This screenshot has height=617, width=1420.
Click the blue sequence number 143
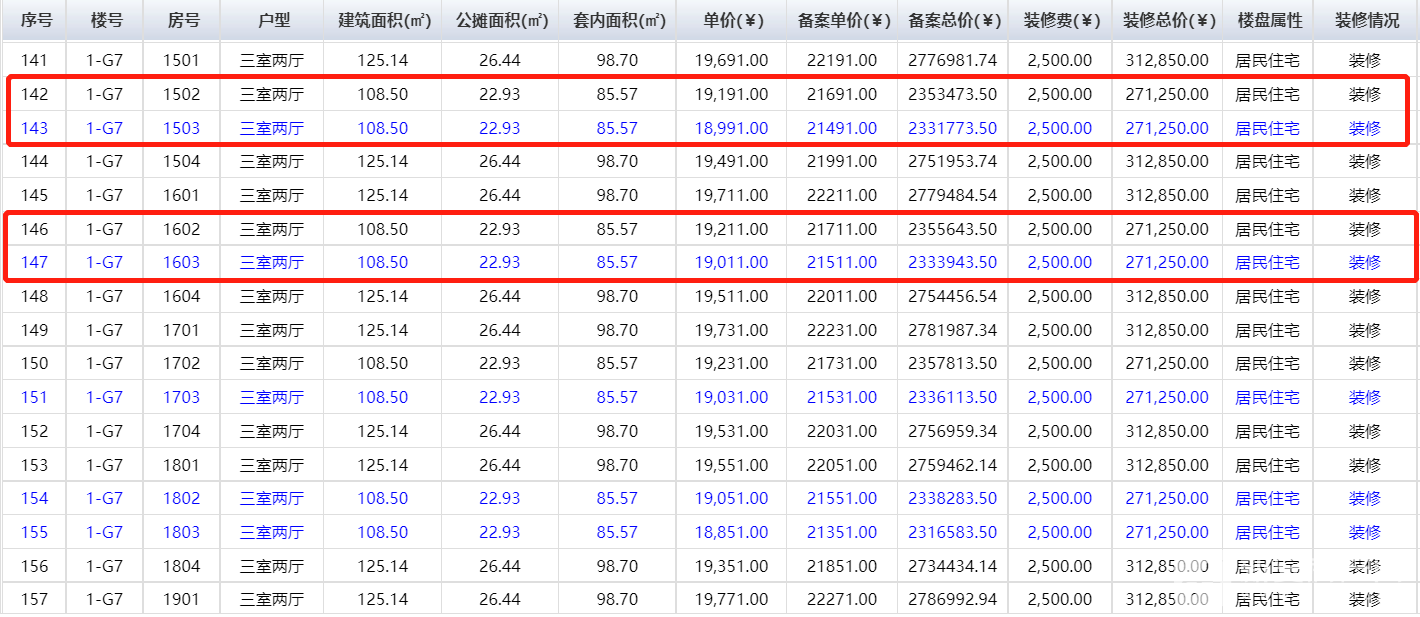tap(35, 128)
